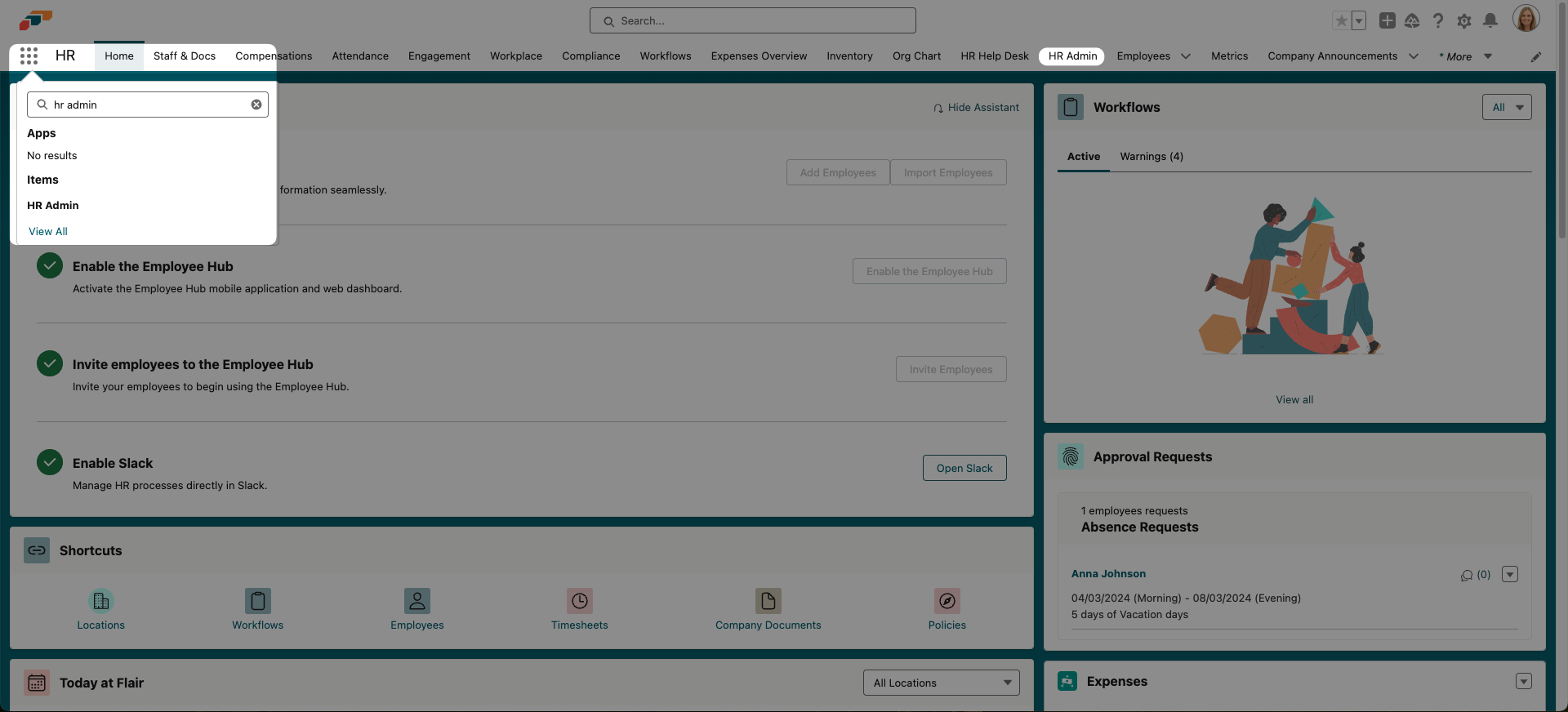Open the Org Chart navigation tab
The image size is (1568, 712).
point(916,56)
